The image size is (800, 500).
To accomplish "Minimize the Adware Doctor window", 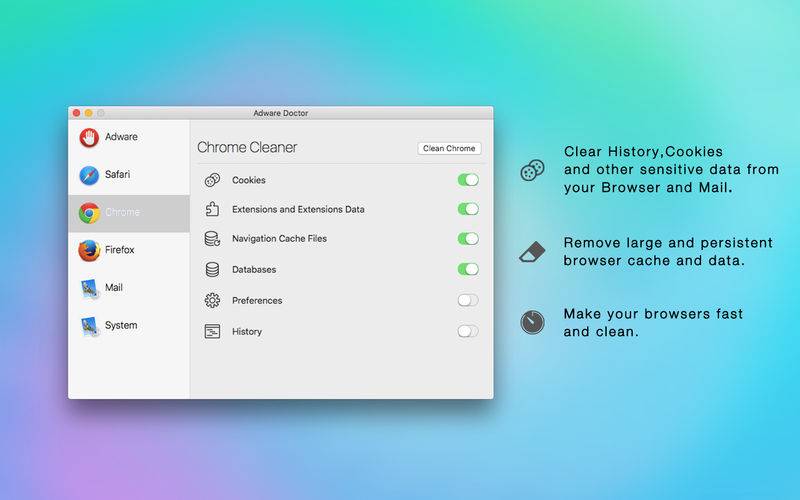I will [88, 113].
